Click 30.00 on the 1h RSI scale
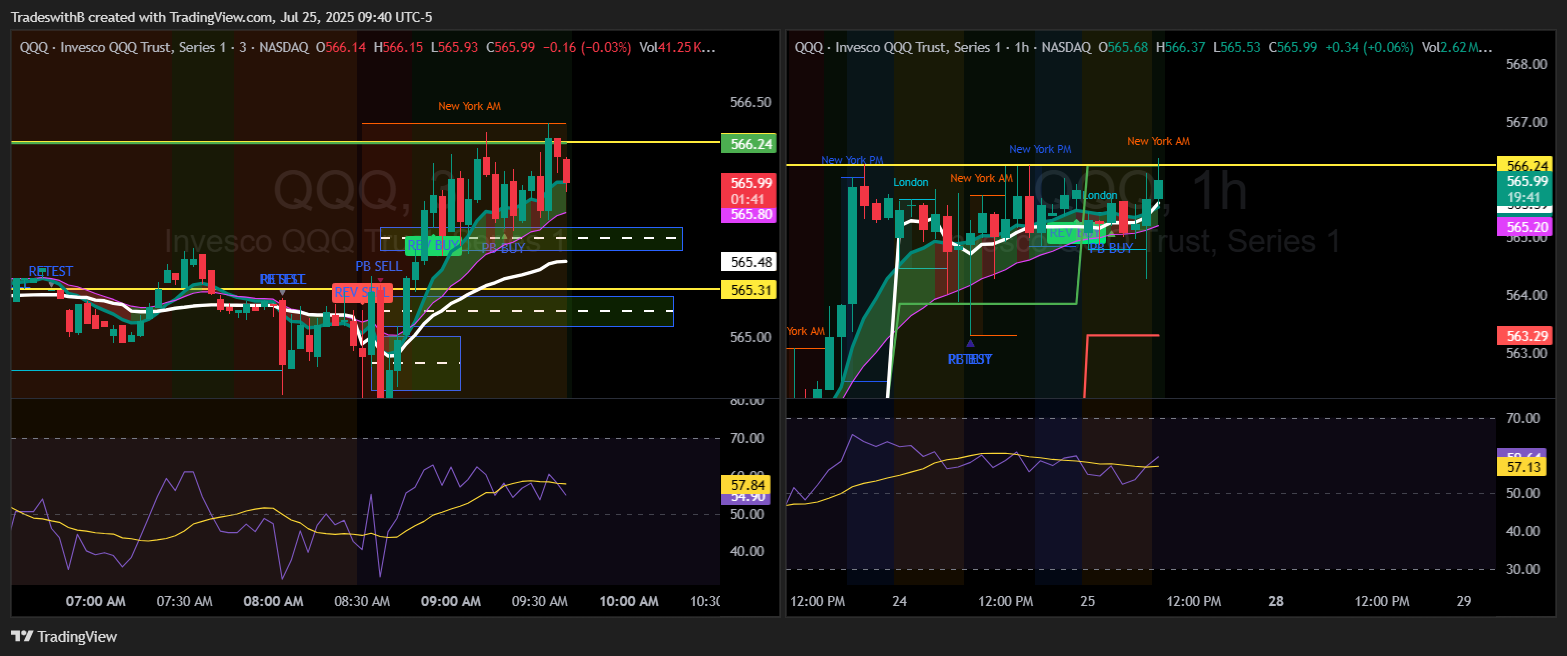The width and height of the screenshot is (1567, 656). pyautogui.click(x=1525, y=569)
